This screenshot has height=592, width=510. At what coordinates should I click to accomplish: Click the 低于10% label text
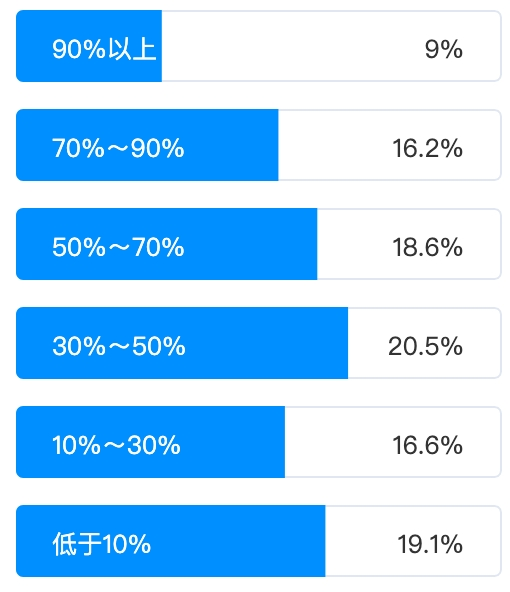(x=102, y=544)
